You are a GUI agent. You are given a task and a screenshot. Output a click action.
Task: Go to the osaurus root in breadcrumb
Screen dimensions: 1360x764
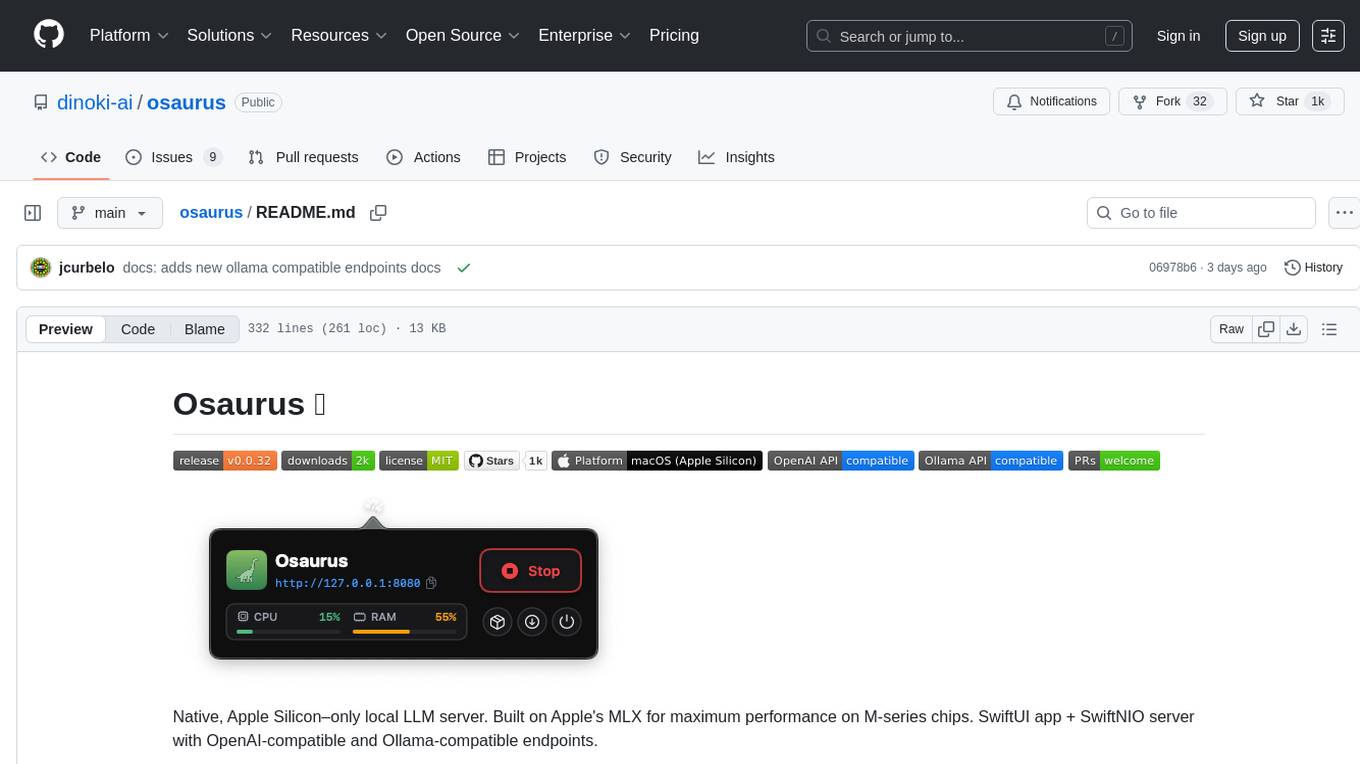(211, 212)
